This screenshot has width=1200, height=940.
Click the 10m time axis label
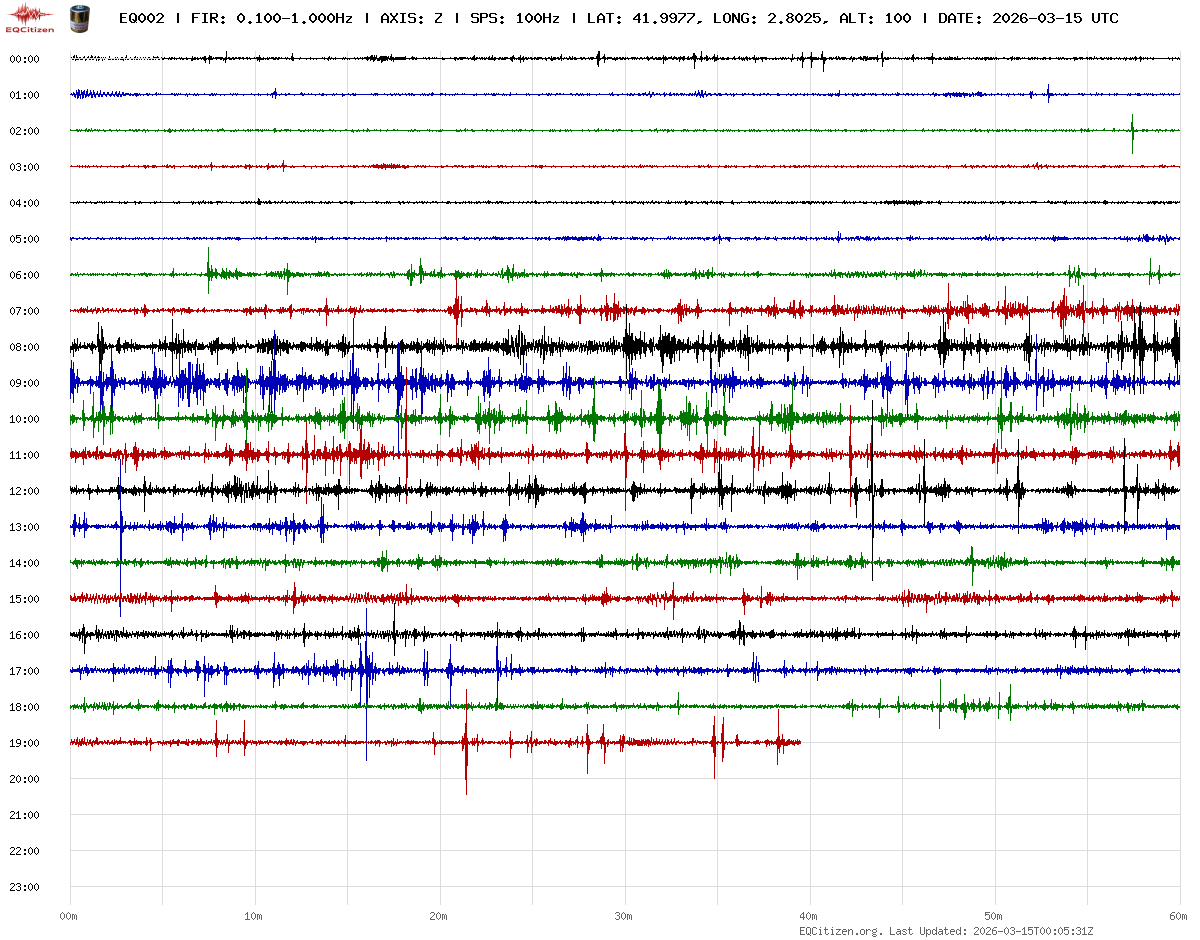tap(254, 916)
